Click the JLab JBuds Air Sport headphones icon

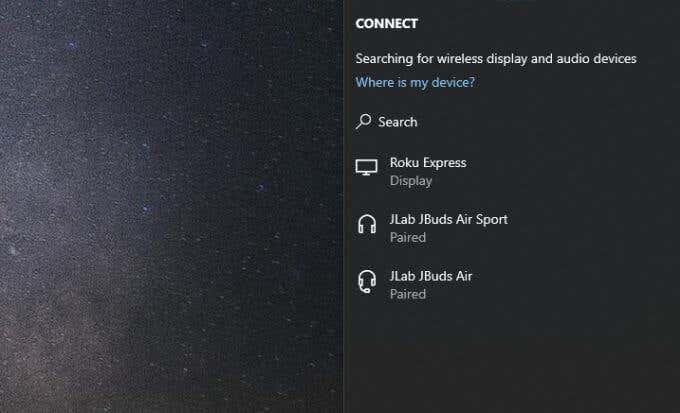pyautogui.click(x=367, y=224)
